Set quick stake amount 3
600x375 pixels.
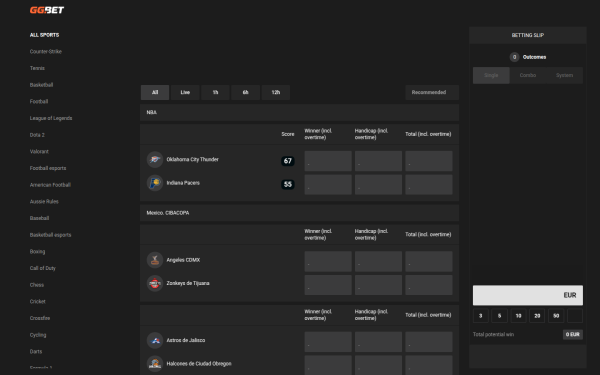[x=481, y=316]
